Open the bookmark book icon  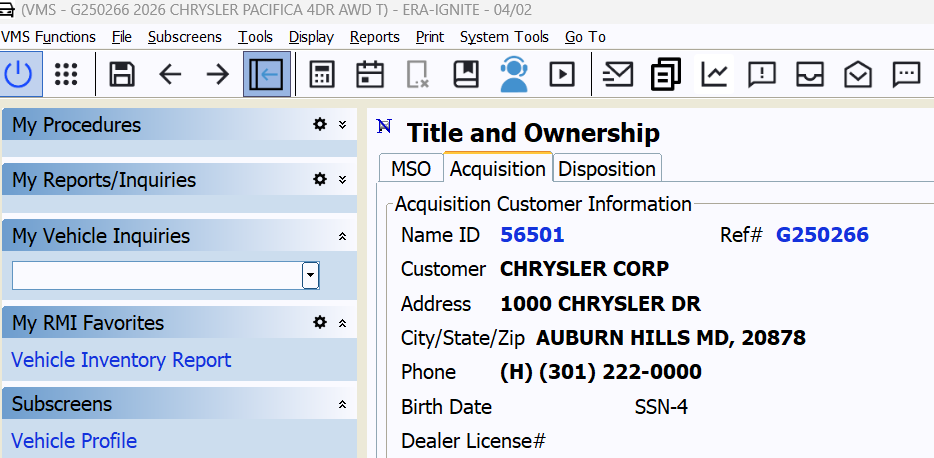pos(466,74)
